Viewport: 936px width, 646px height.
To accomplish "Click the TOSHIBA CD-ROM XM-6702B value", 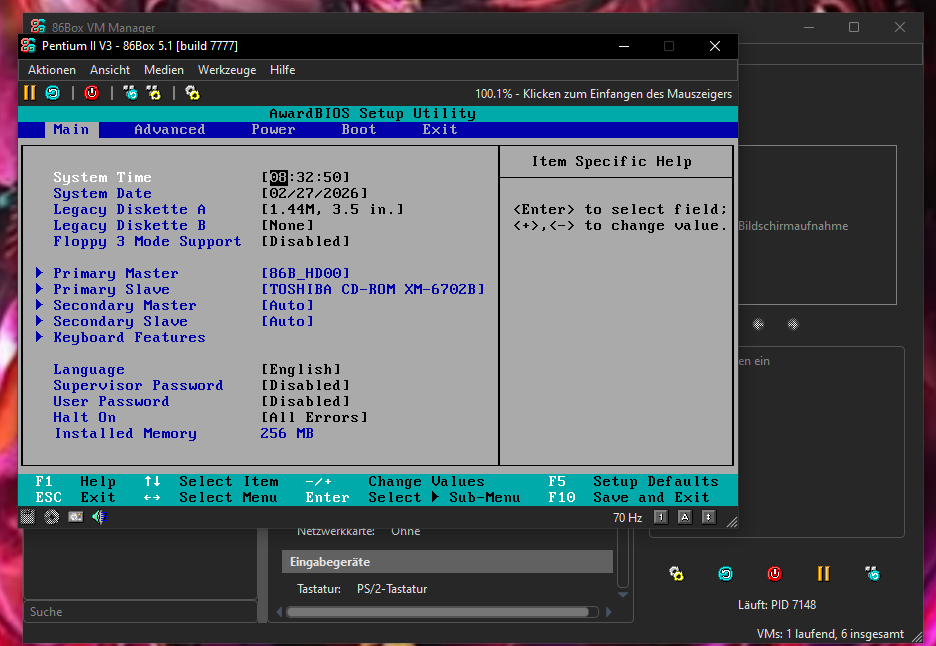I will 372,290.
